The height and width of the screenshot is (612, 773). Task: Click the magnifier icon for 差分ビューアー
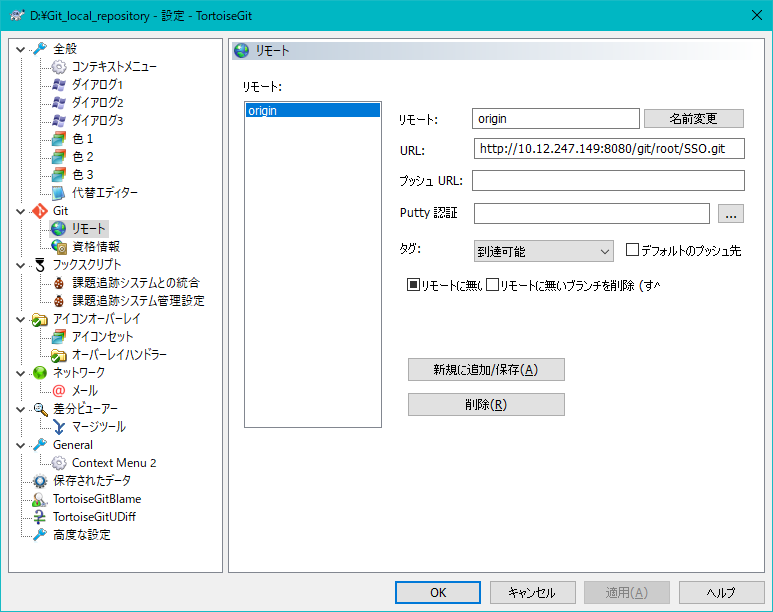coord(40,408)
